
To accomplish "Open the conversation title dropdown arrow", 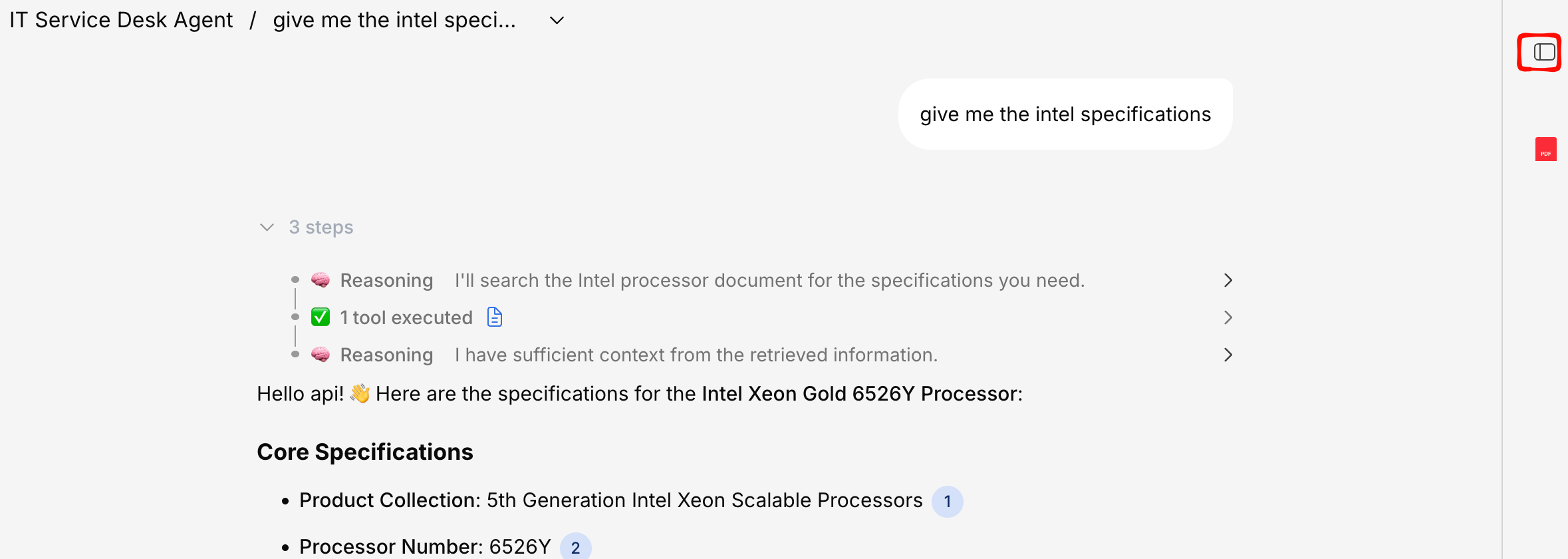I will click(x=557, y=21).
